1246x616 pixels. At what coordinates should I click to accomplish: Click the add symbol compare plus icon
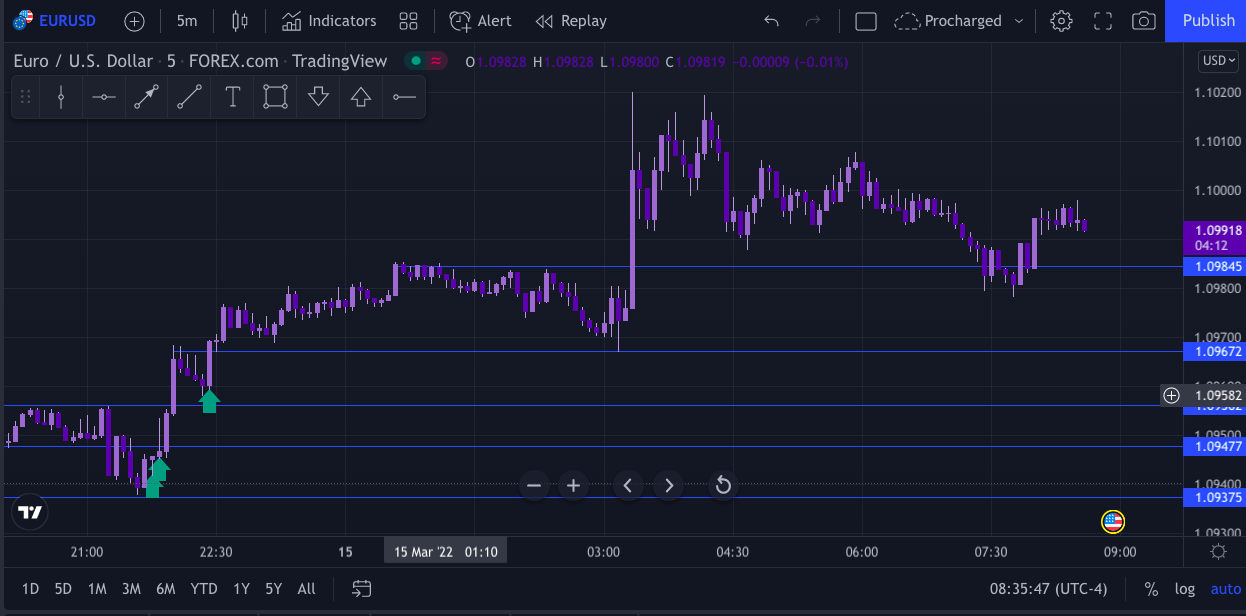coord(134,21)
